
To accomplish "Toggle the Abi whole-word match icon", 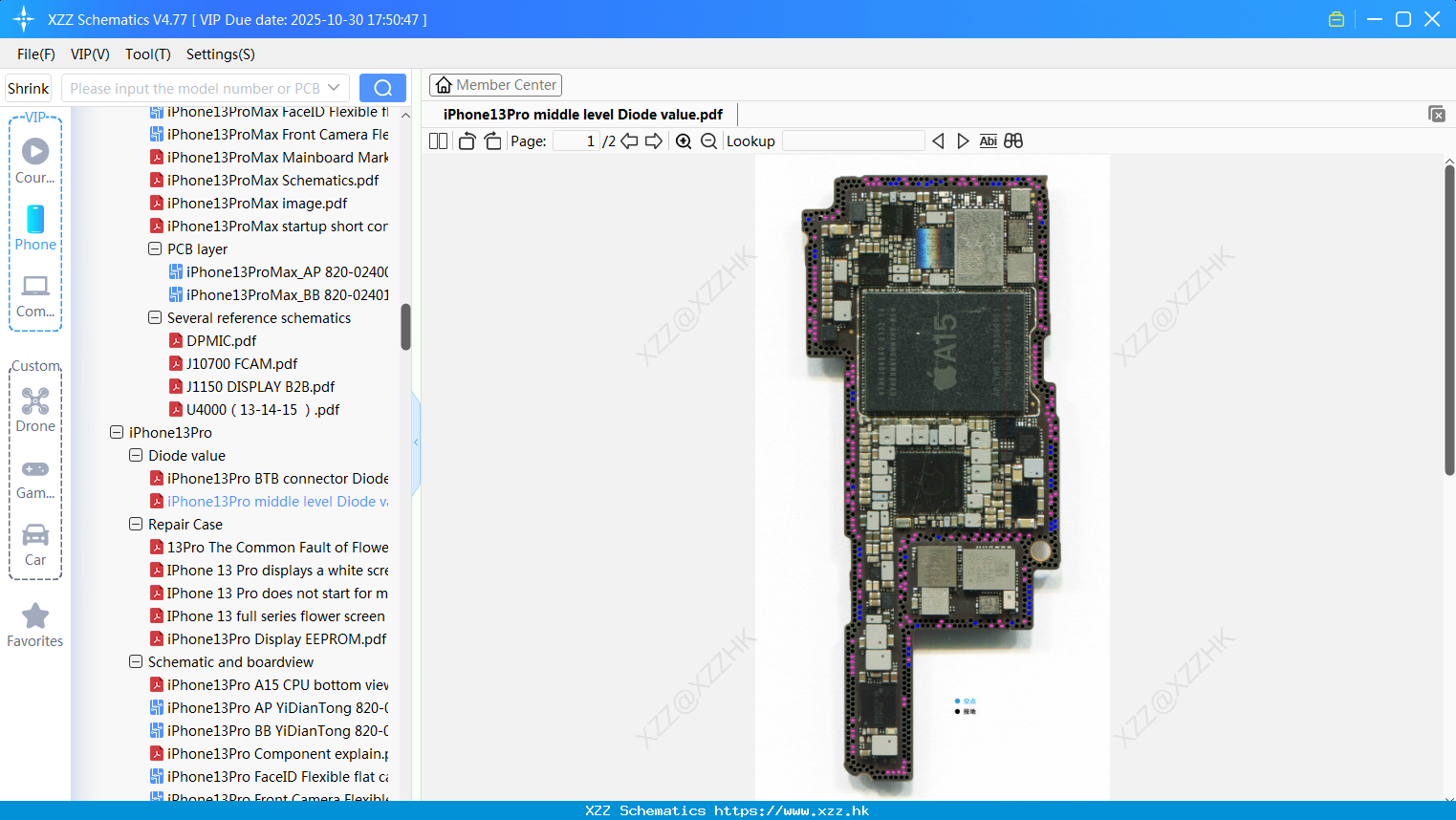I will pyautogui.click(x=988, y=140).
